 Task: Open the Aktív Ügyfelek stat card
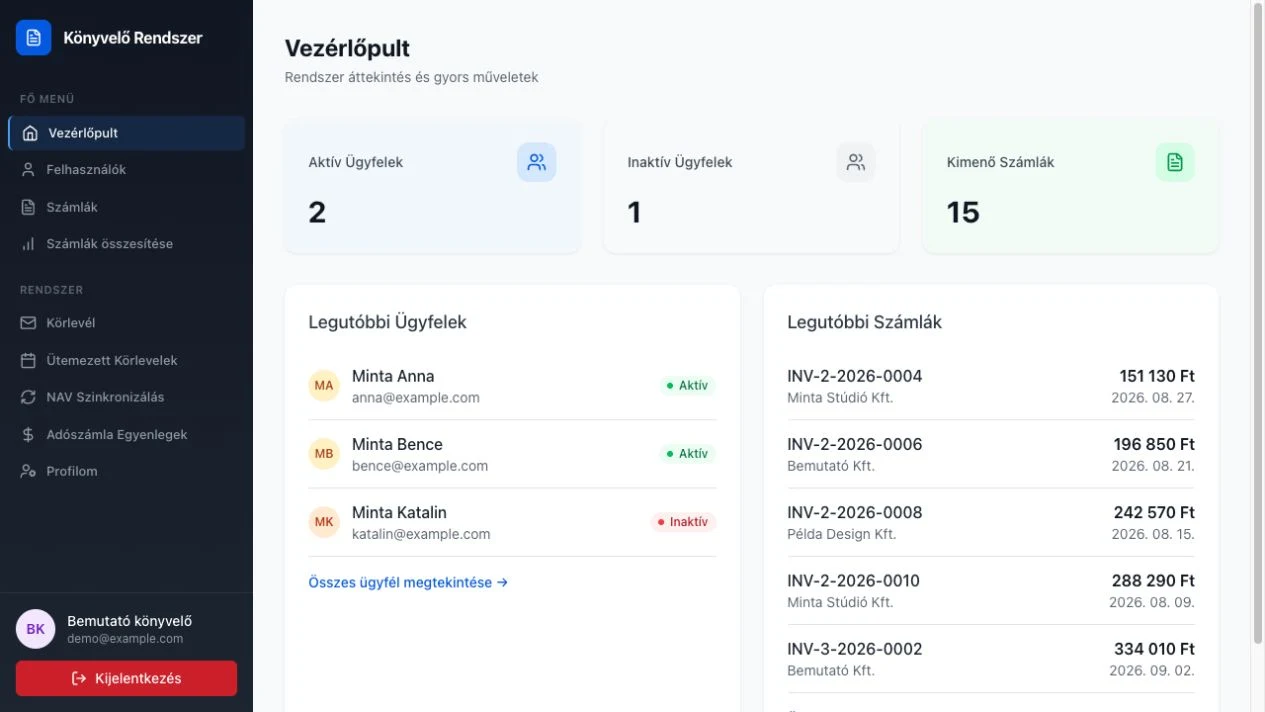pyautogui.click(x=432, y=186)
